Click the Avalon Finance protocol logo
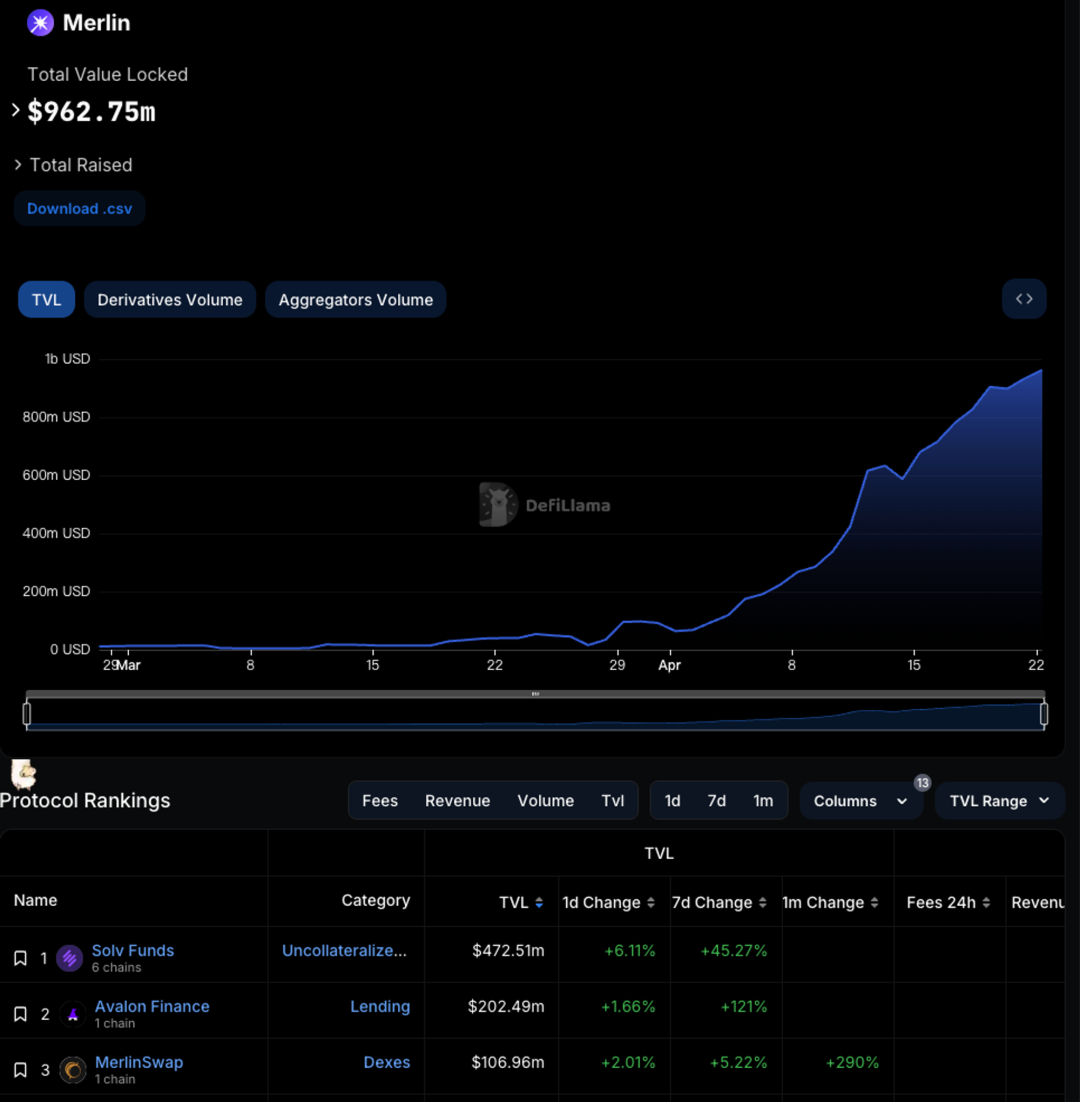The height and width of the screenshot is (1102, 1080). point(72,1013)
